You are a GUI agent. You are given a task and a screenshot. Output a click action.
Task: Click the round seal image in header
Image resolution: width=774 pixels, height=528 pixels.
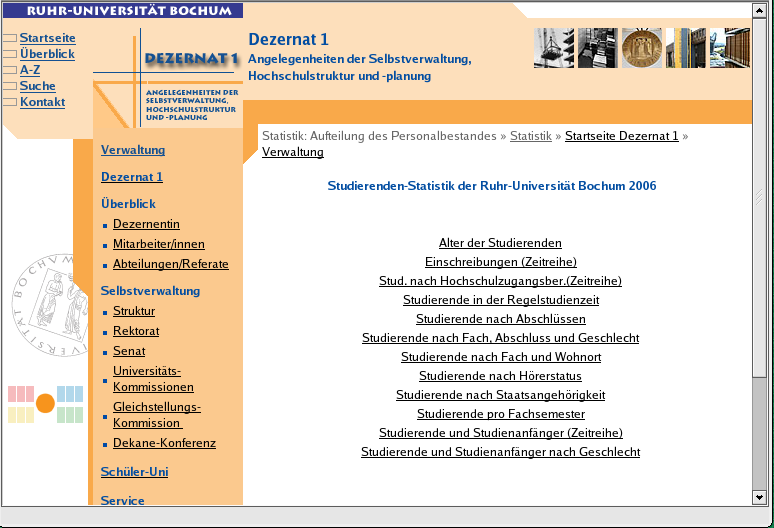pos(641,47)
